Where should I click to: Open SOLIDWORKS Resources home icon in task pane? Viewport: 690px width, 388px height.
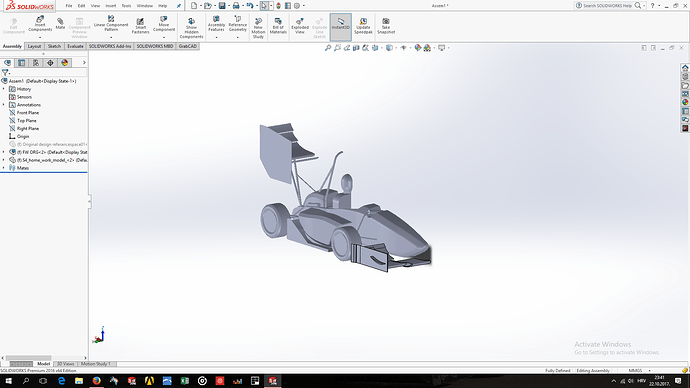coord(685,68)
